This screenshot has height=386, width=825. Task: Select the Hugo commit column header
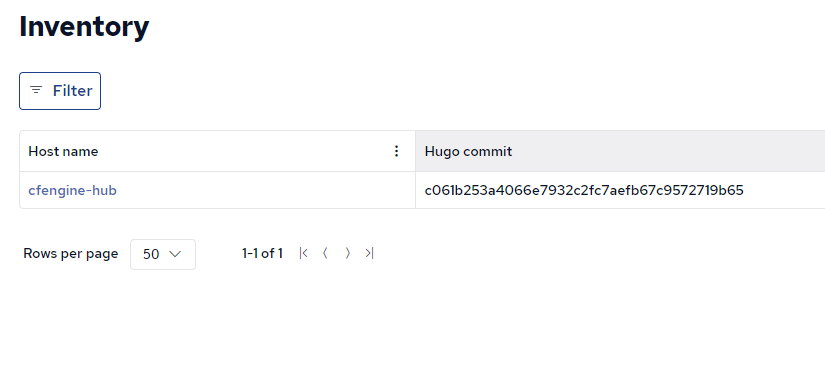click(x=468, y=151)
